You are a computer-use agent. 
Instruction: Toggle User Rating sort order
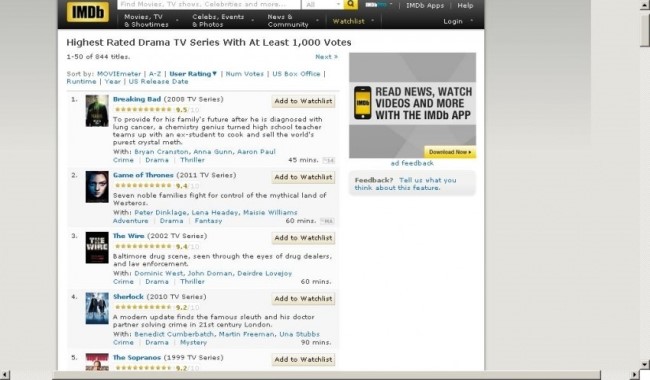[193, 74]
